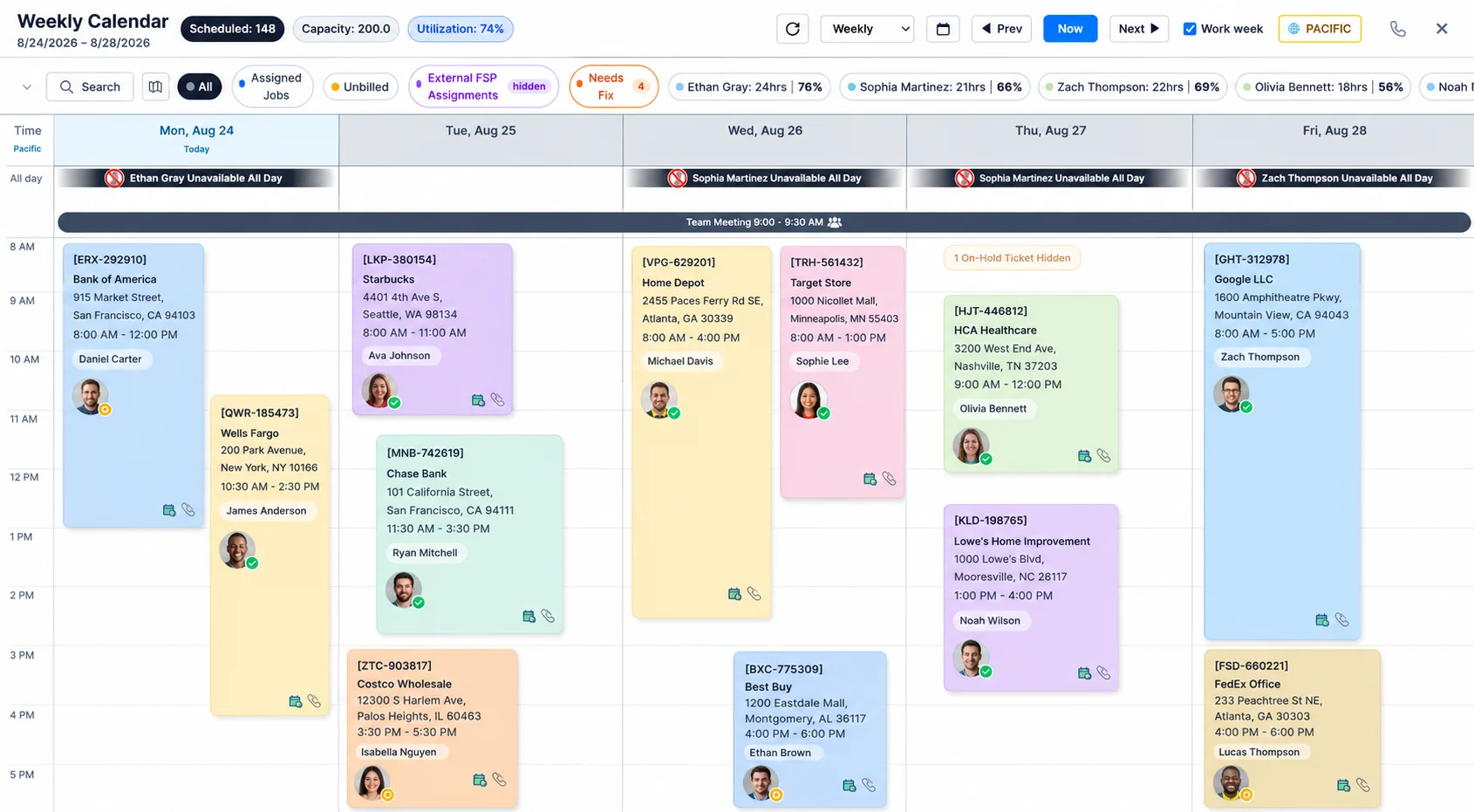Toggle the Work week checkbox

tap(1190, 29)
